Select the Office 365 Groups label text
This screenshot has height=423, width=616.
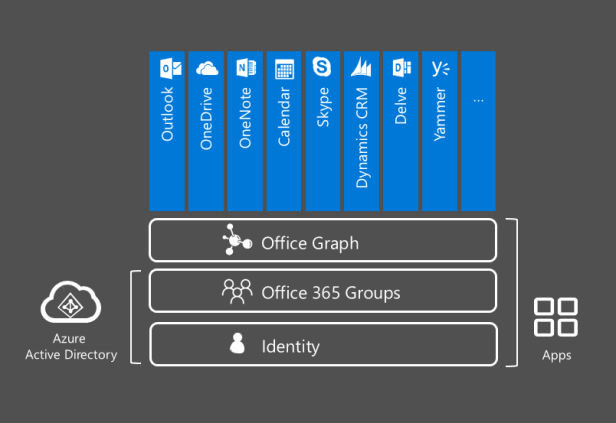click(330, 293)
